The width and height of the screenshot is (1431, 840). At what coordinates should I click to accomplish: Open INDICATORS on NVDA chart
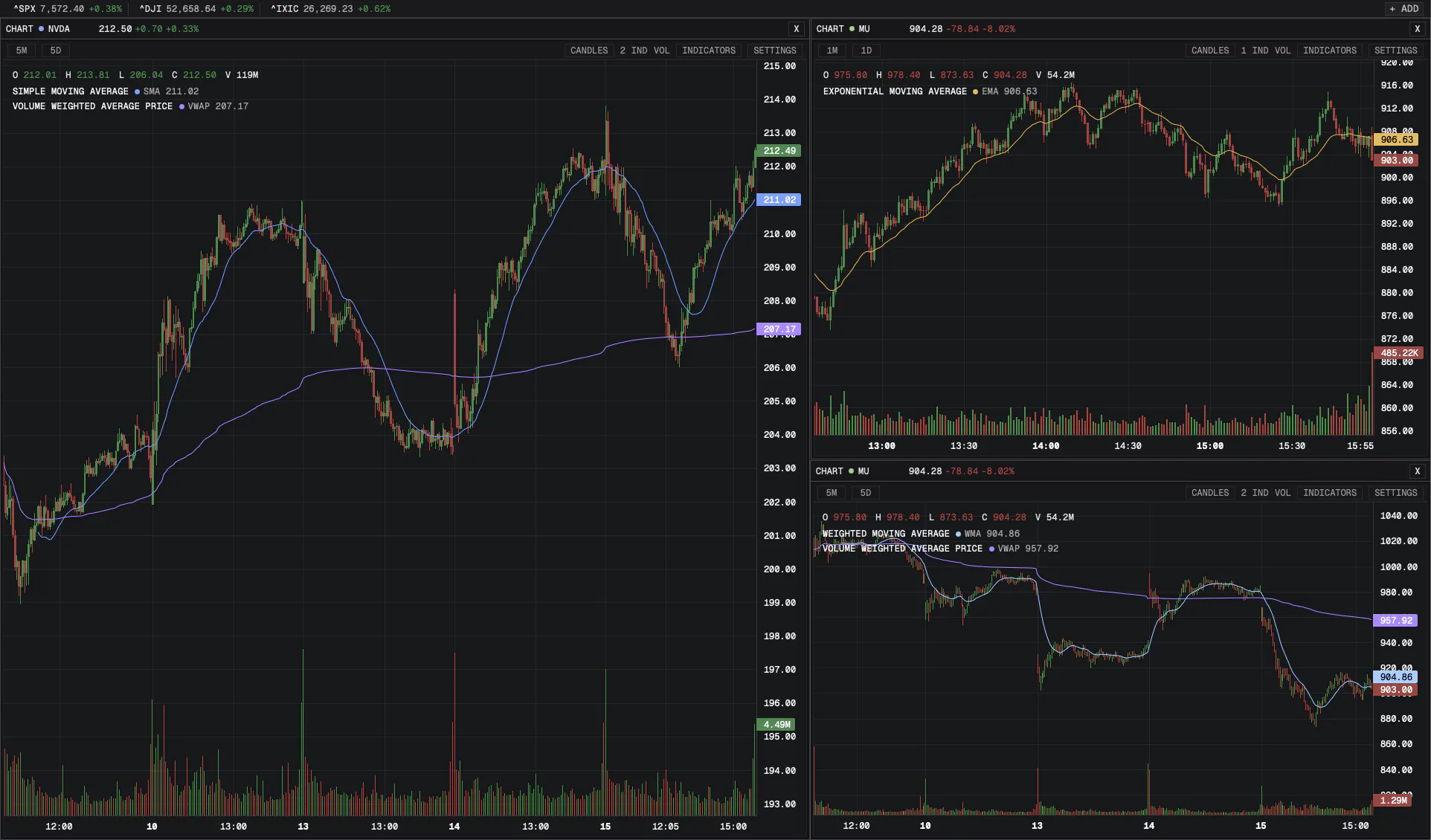click(x=709, y=51)
